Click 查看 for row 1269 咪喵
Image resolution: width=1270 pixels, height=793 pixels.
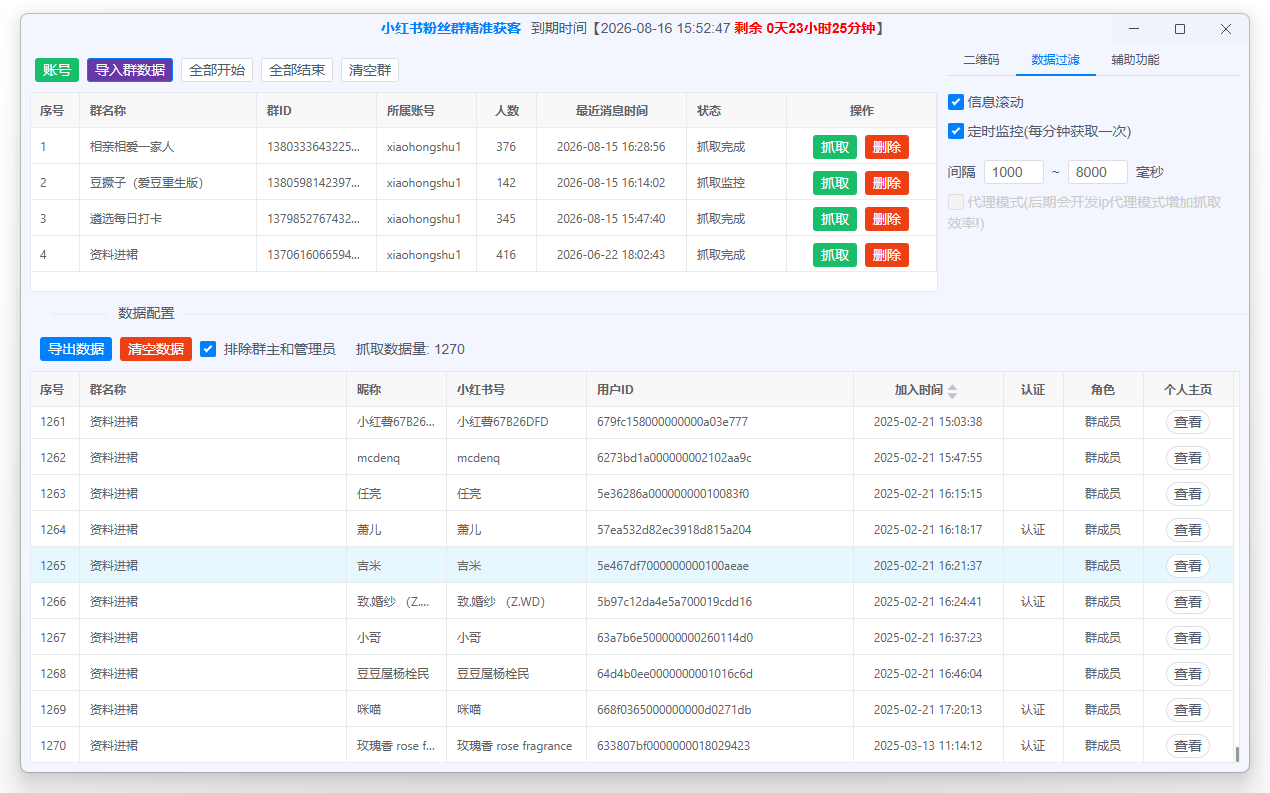click(1188, 710)
